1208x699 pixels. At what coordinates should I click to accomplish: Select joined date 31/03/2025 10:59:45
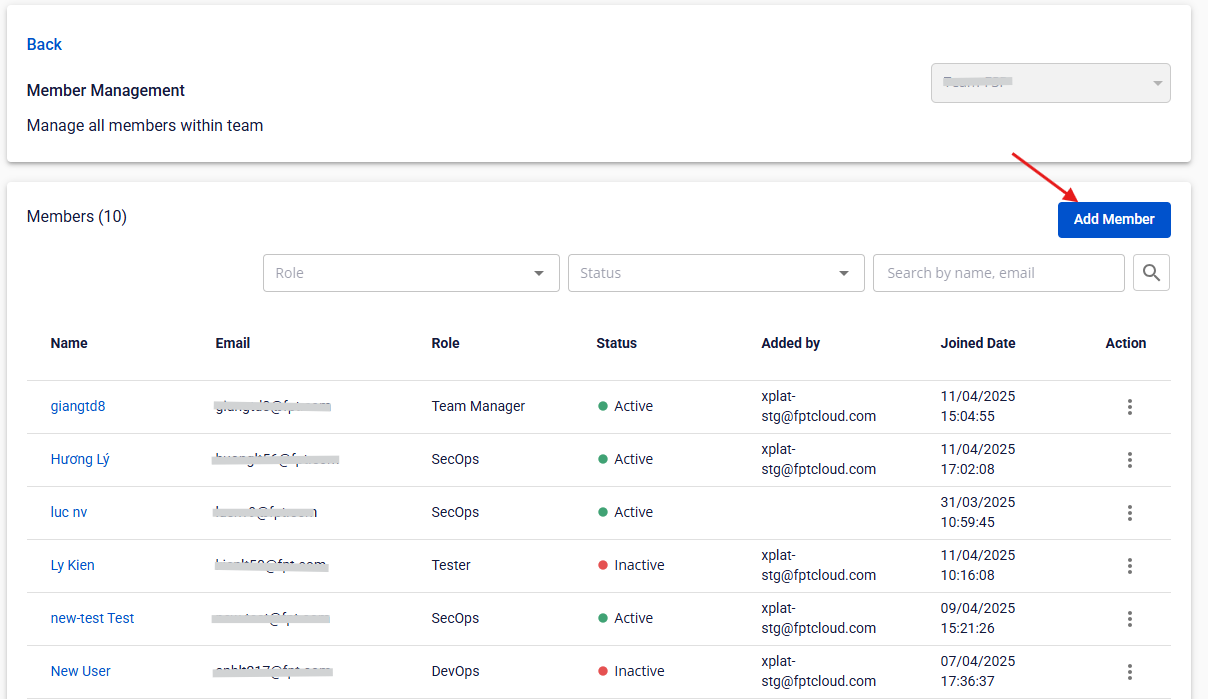[x=978, y=512]
